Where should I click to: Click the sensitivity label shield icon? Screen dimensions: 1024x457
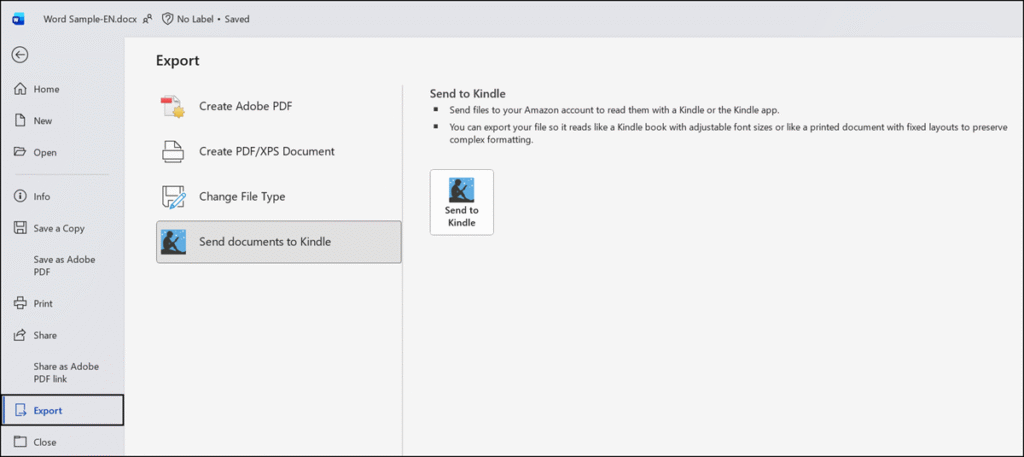[x=167, y=19]
